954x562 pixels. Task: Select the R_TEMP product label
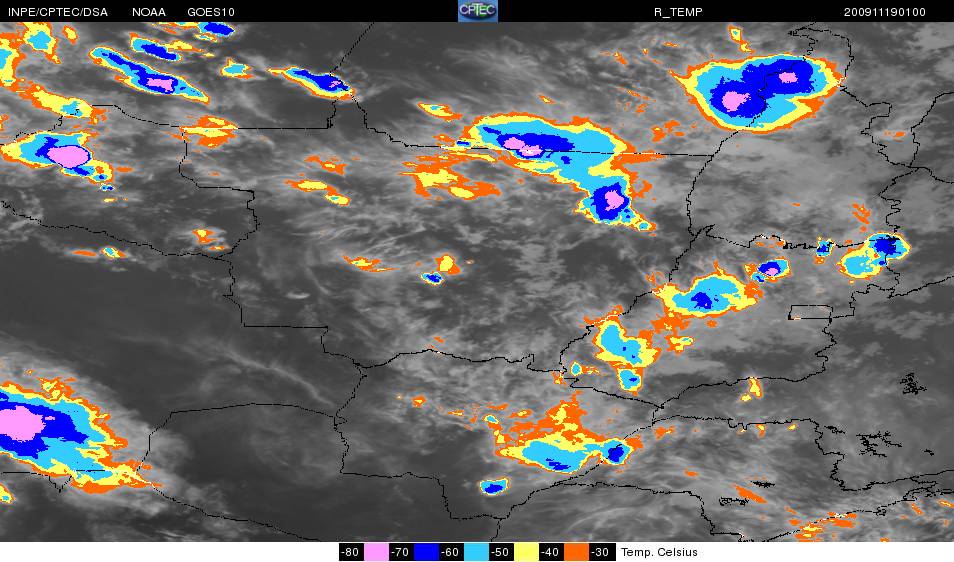point(678,12)
